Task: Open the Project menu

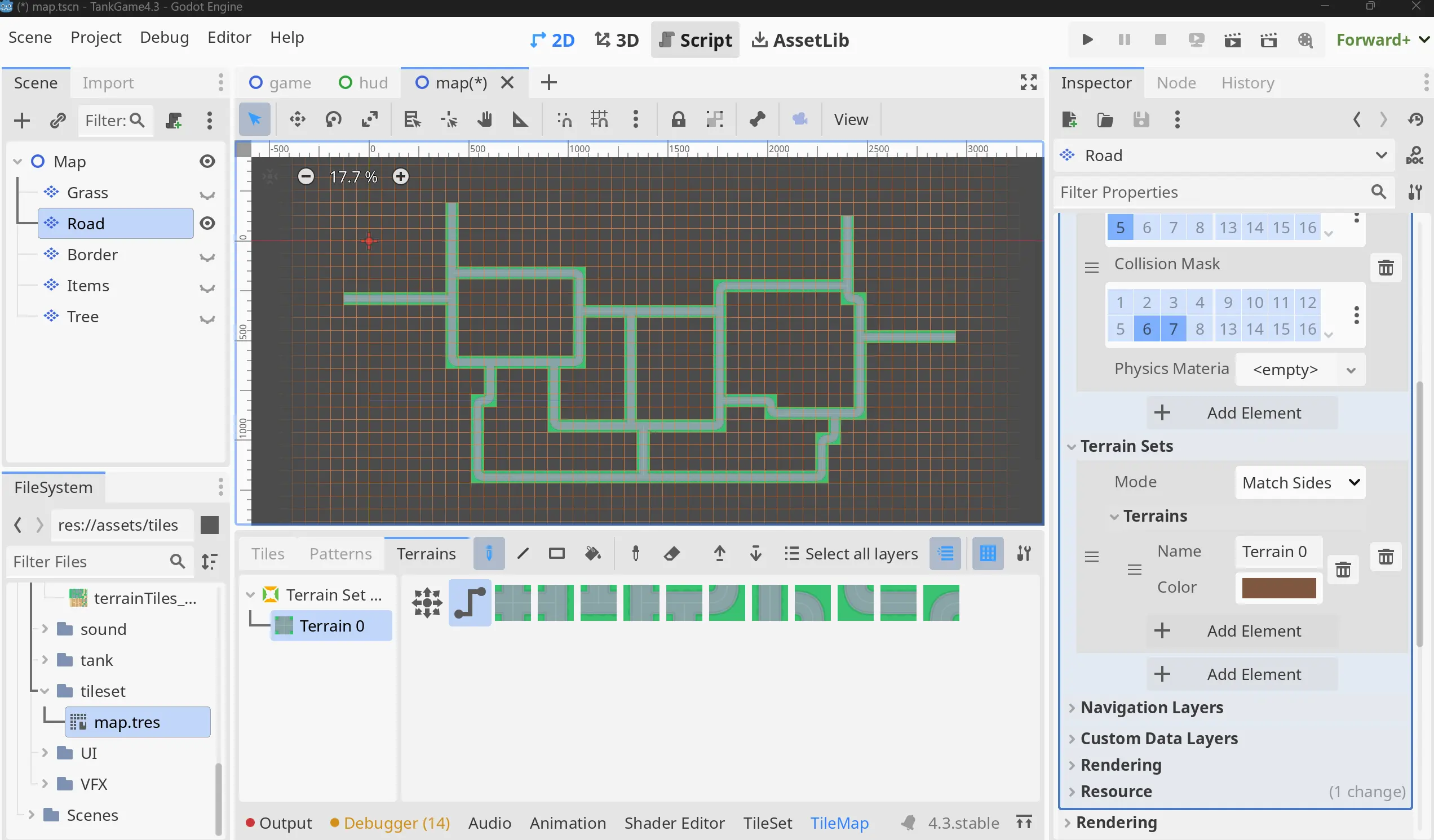Action: (x=96, y=37)
